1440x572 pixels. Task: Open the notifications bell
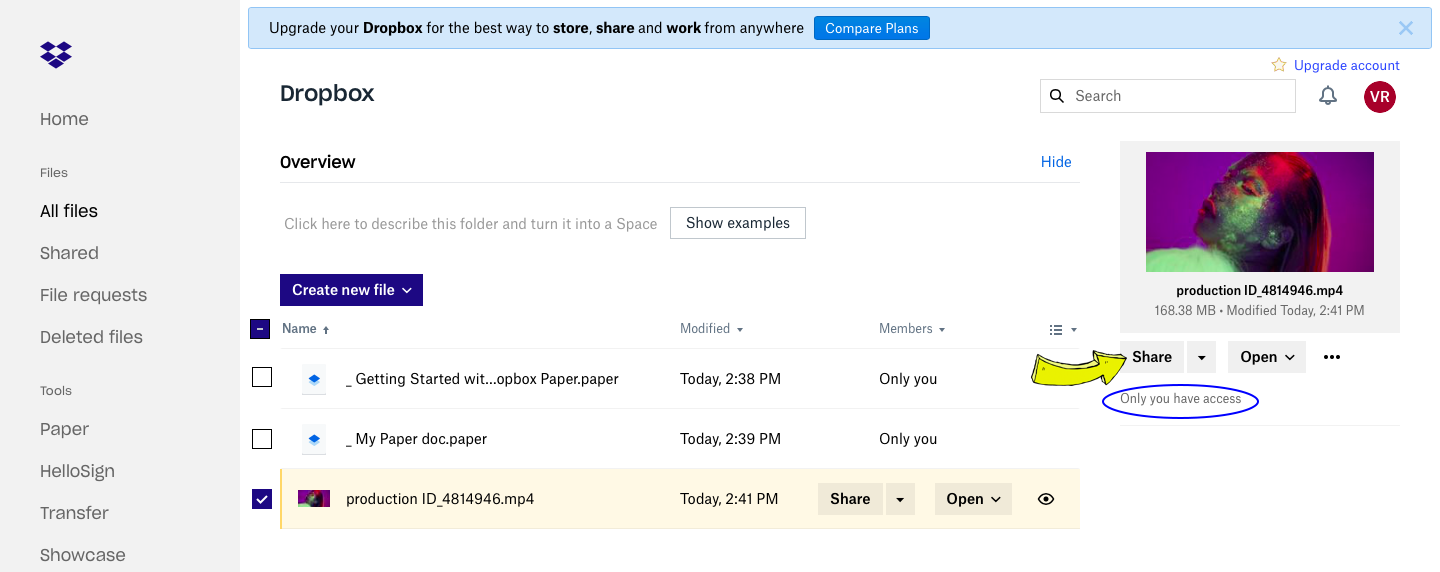[x=1328, y=96]
